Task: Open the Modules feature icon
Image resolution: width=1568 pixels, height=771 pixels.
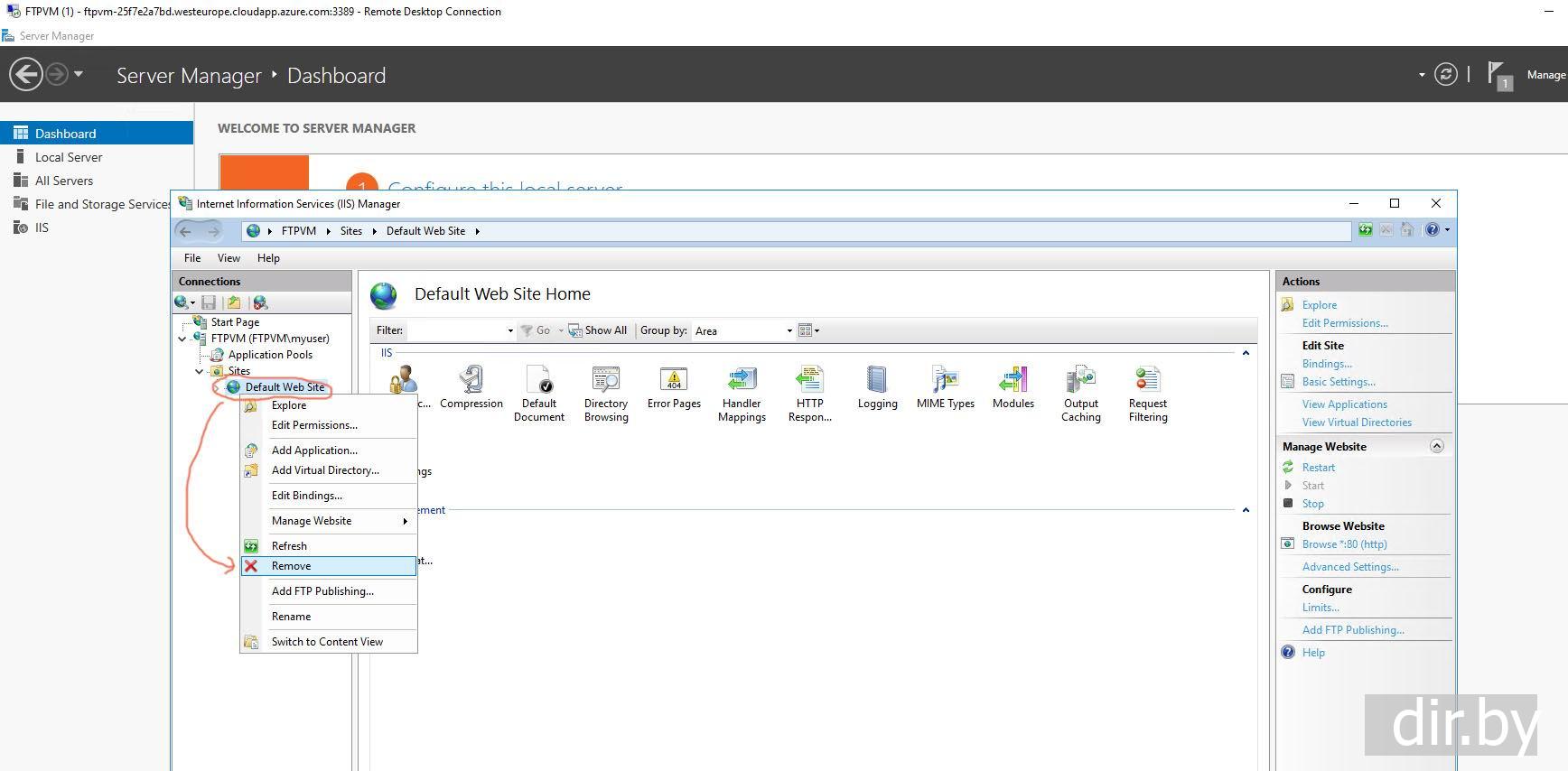Action: point(1013,388)
